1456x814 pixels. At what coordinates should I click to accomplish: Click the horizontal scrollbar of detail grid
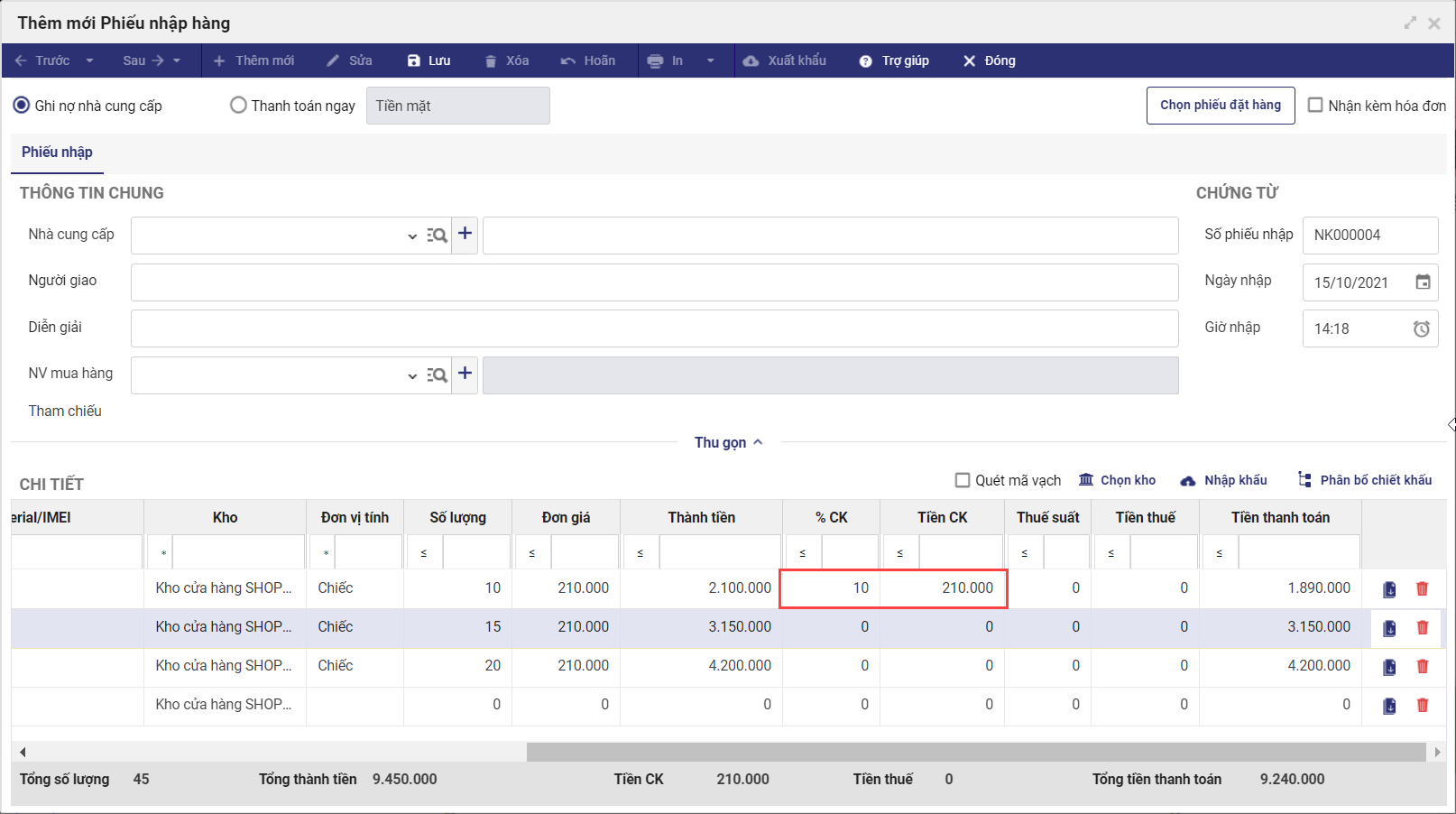(x=976, y=752)
